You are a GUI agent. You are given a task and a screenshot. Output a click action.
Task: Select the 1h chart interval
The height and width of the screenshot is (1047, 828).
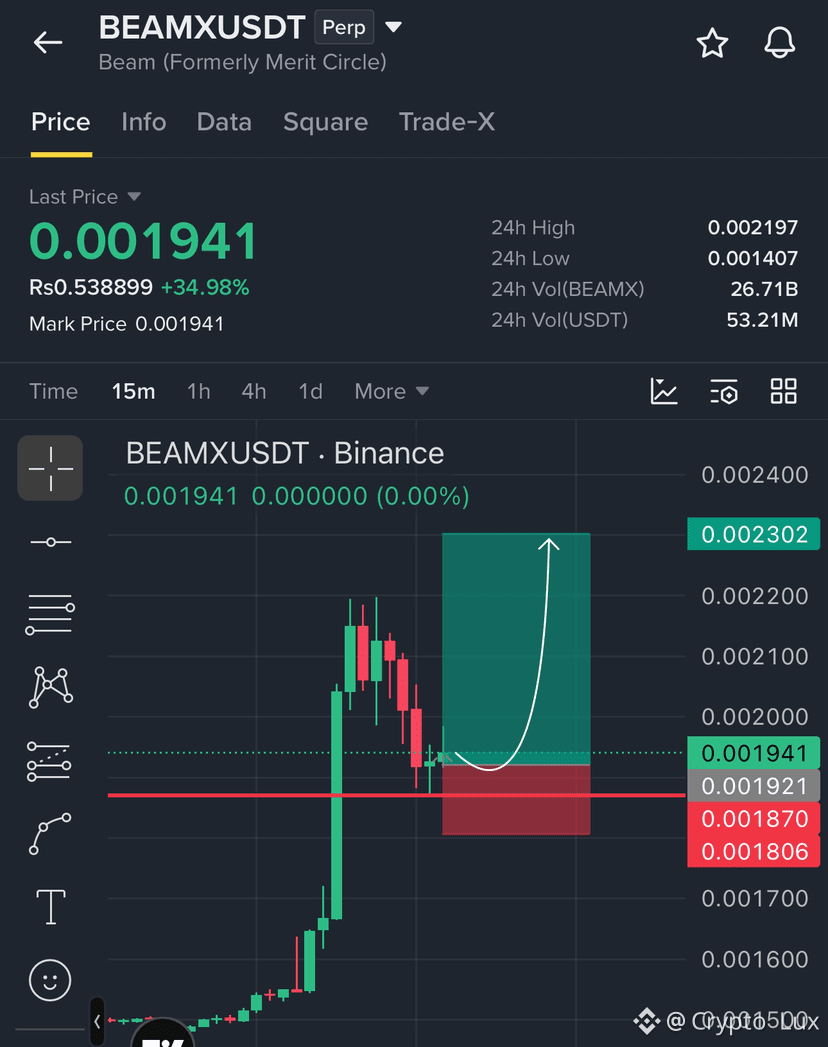click(198, 391)
